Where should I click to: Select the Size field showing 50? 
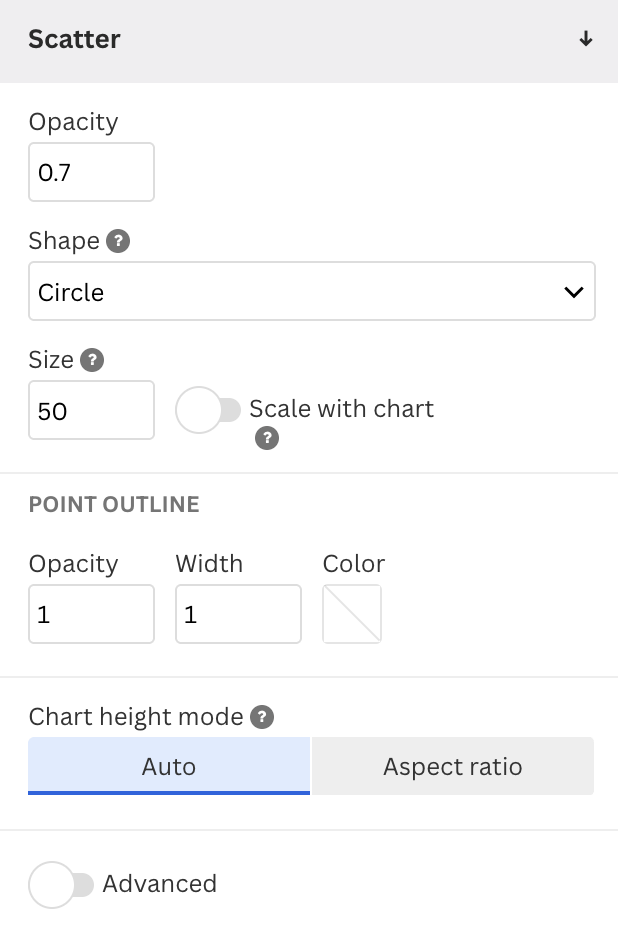coord(91,410)
